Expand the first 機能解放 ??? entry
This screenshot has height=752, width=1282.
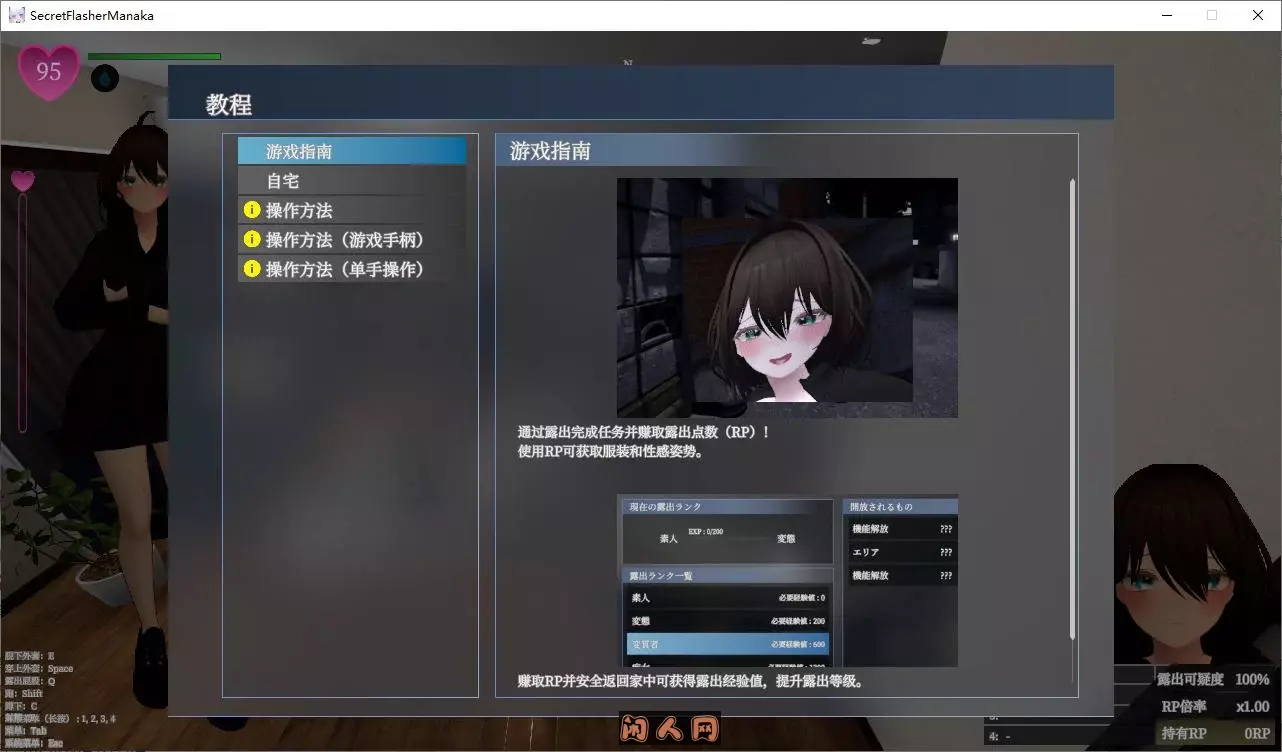click(901, 528)
